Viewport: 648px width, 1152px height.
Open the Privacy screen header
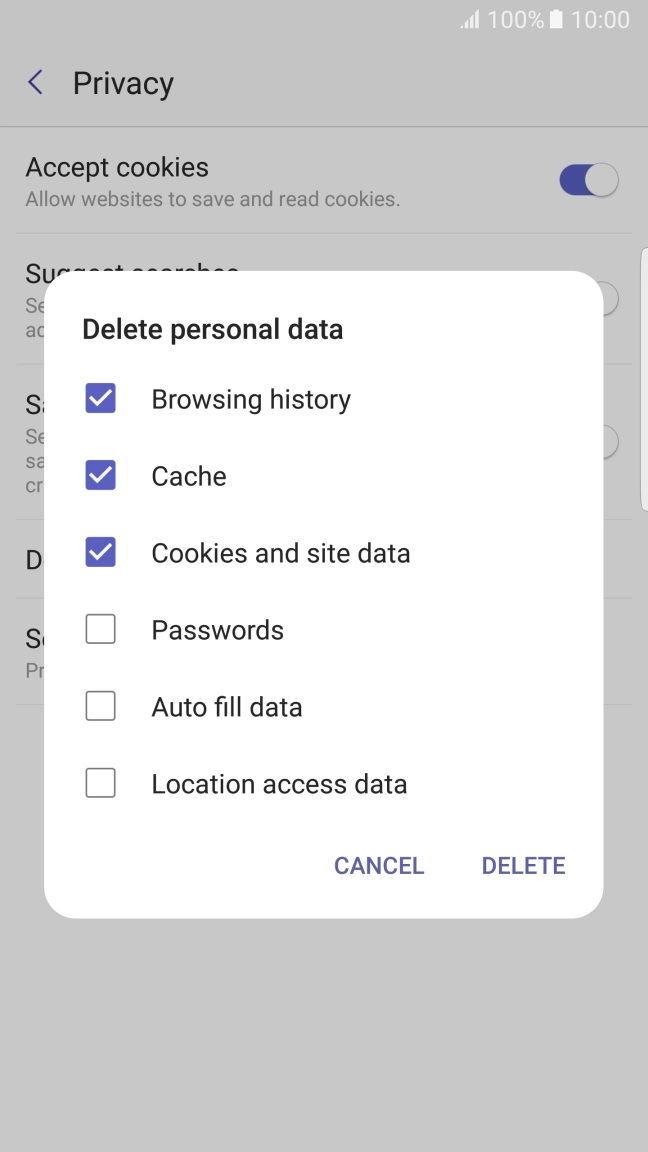click(122, 82)
